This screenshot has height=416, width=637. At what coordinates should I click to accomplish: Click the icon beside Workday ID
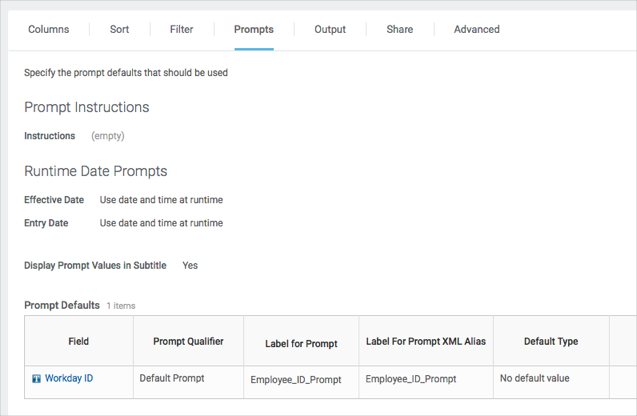[x=36, y=379]
